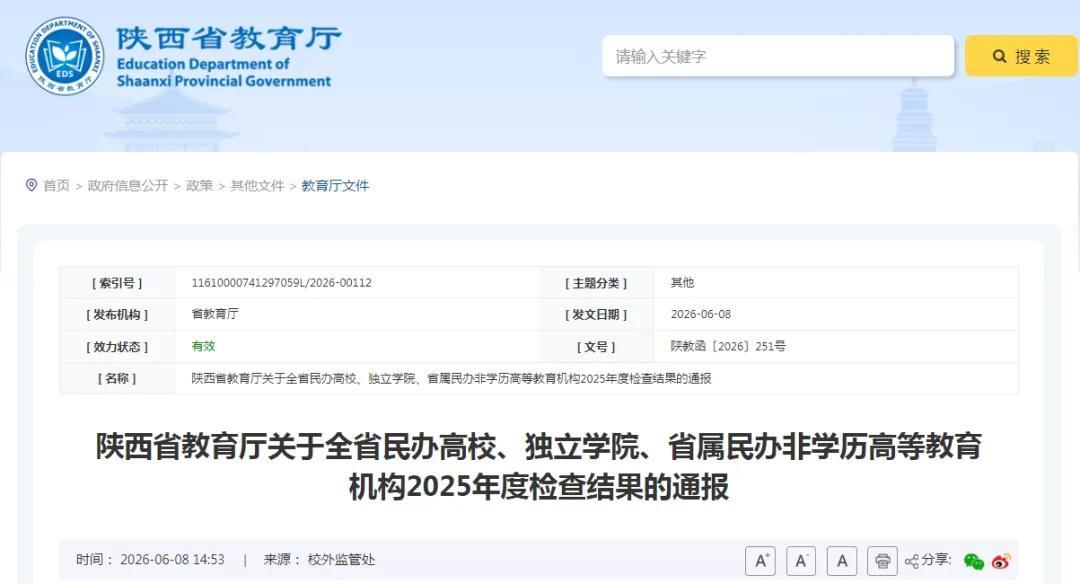Screen dimensions: 1080x584
Task: Open the 政府信息公开 breadcrumb link
Action: 127,185
